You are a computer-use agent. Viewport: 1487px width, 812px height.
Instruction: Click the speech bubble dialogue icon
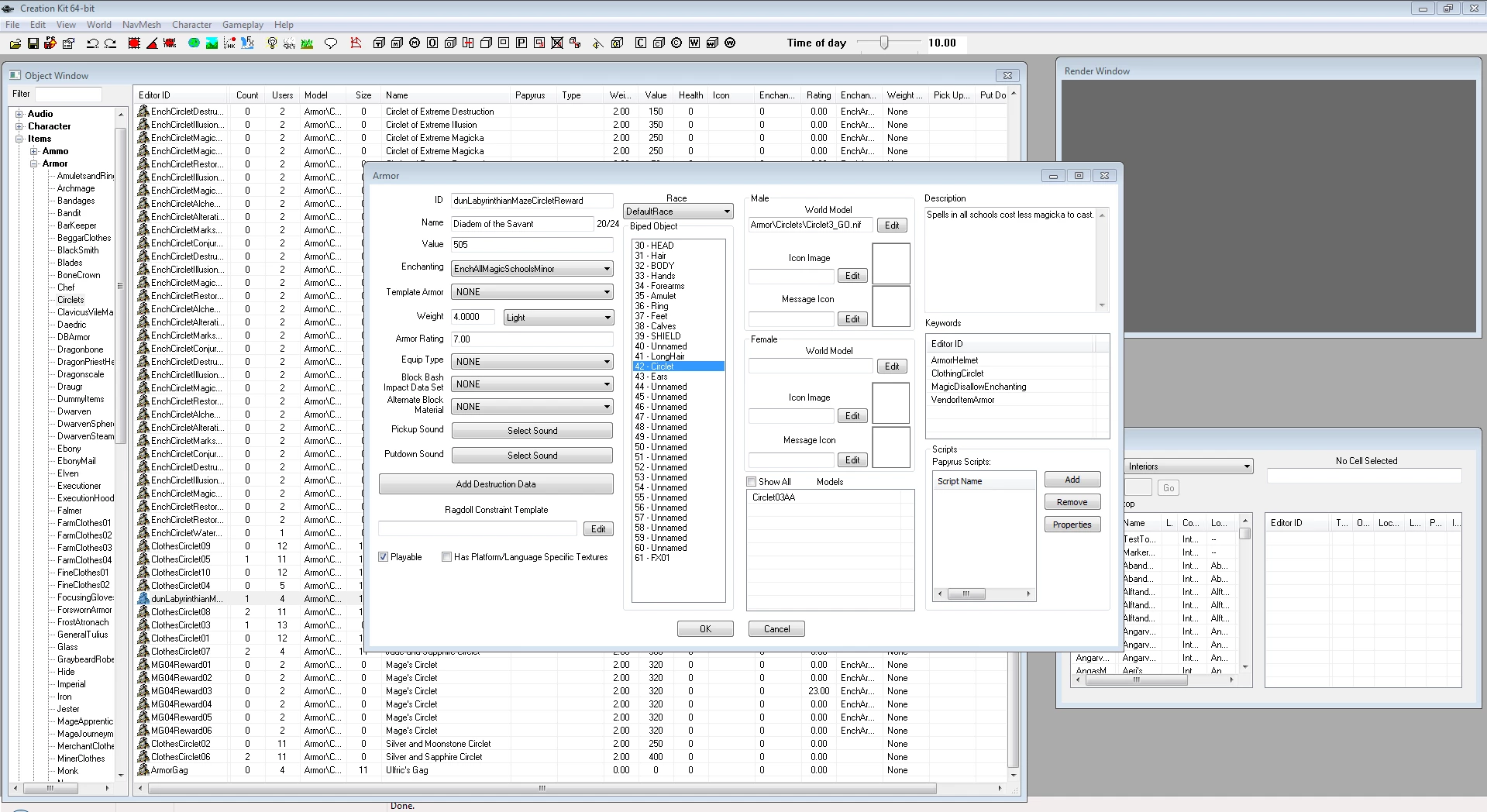(x=331, y=43)
